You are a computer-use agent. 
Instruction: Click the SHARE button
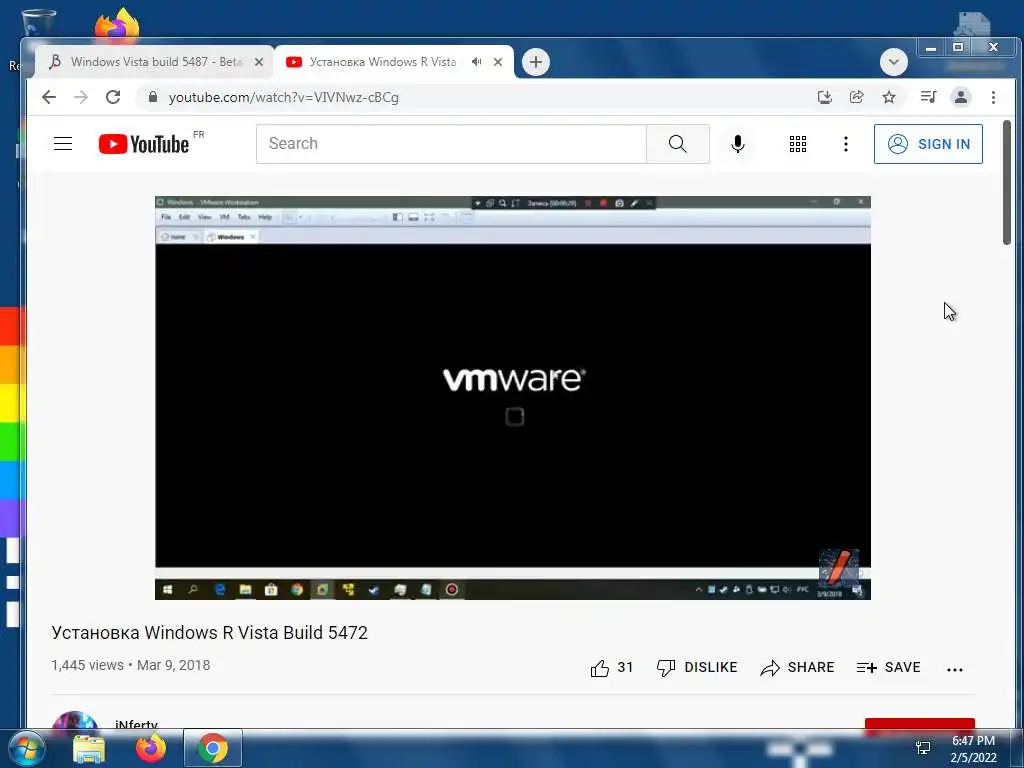[x=797, y=667]
